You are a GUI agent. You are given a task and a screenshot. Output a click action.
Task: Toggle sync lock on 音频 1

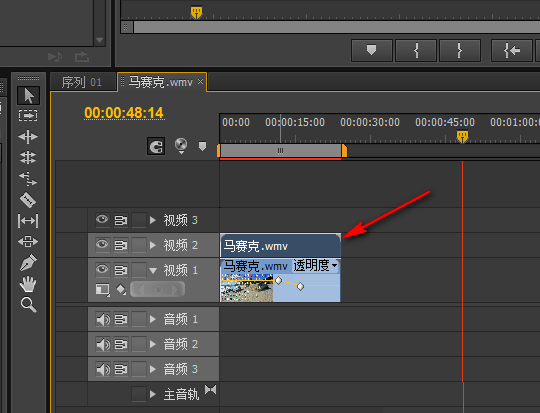click(x=121, y=320)
